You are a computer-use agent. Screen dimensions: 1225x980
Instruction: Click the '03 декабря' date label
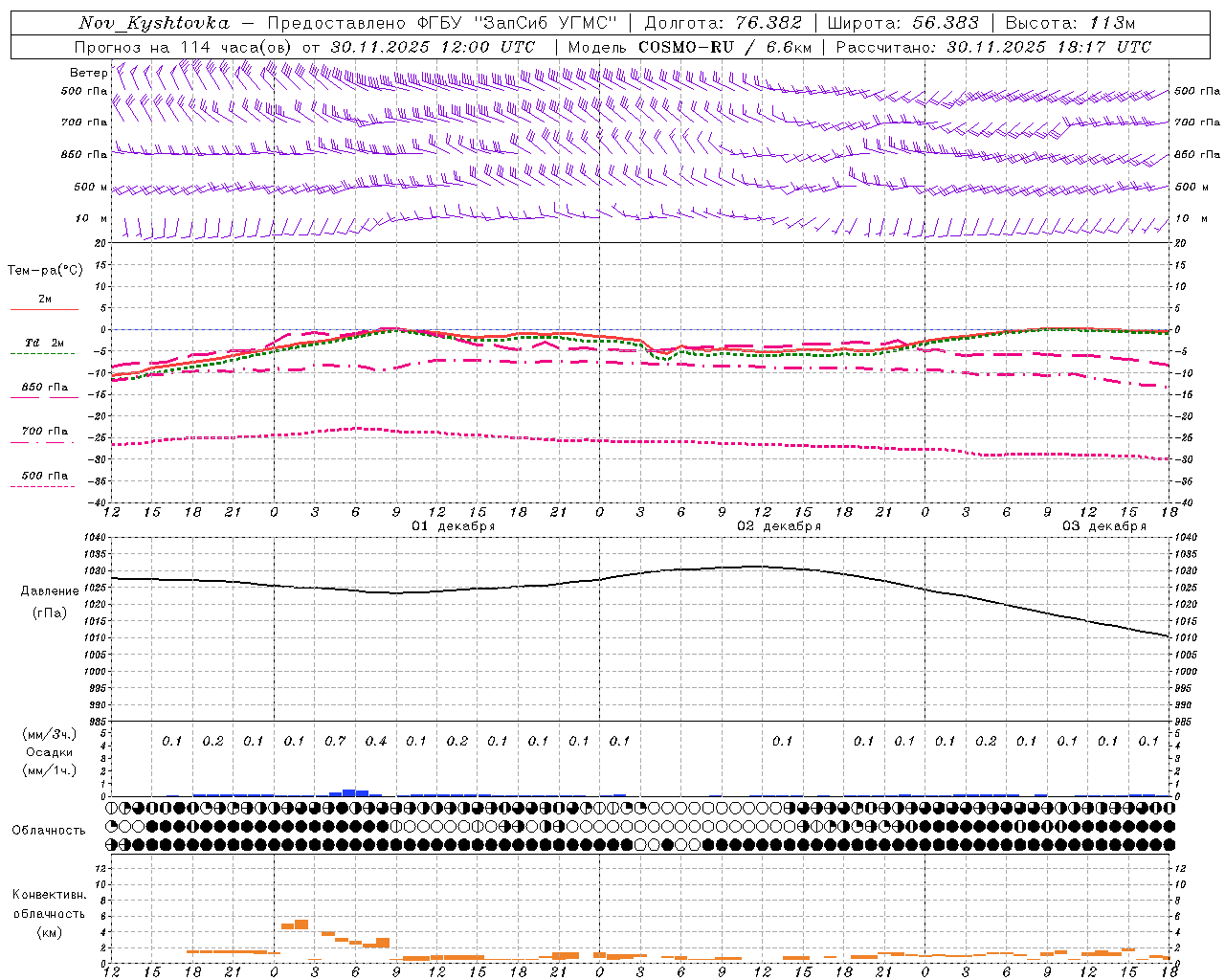pyautogui.click(x=1104, y=526)
